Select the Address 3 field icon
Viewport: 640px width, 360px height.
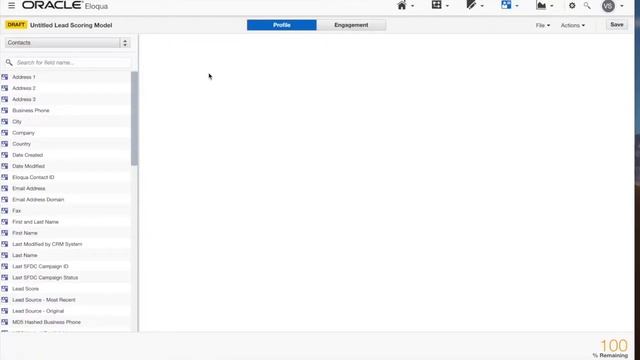pos(5,99)
